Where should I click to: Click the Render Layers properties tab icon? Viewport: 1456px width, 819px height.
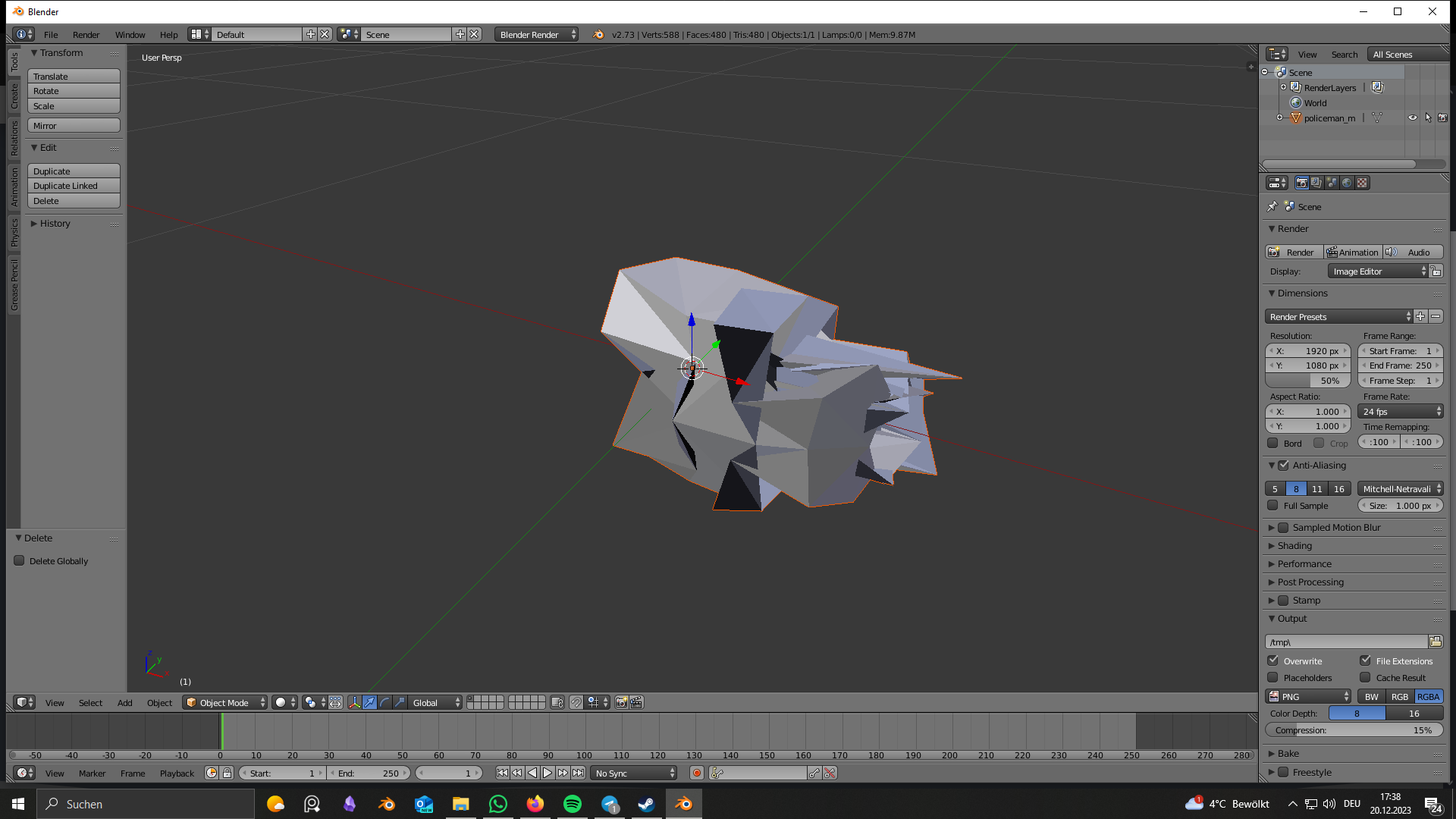click(1316, 183)
